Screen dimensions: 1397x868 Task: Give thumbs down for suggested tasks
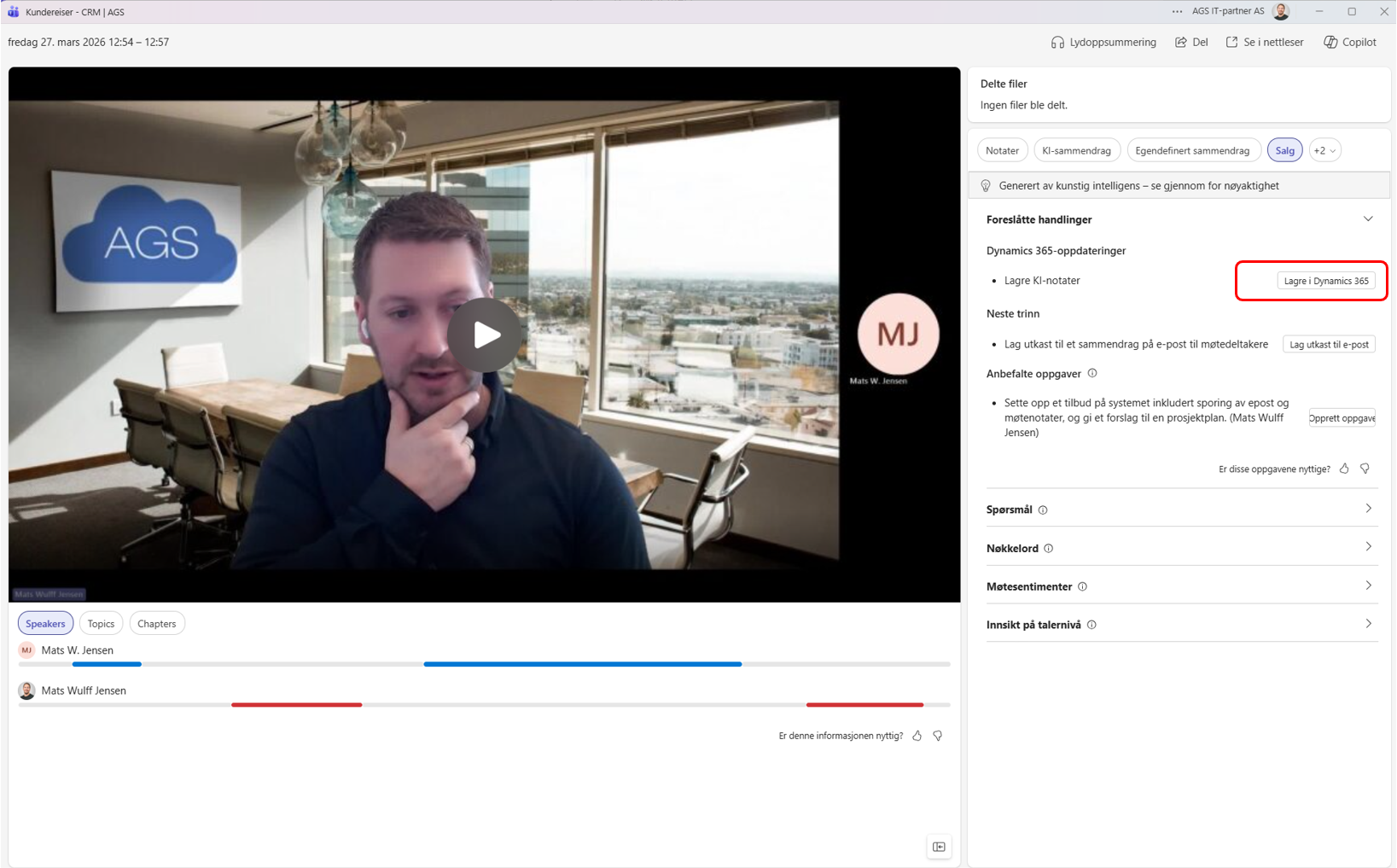[1365, 469]
